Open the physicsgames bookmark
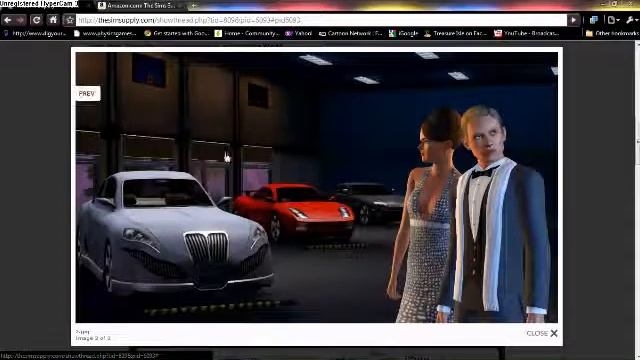The image size is (640, 360). click(x=105, y=33)
